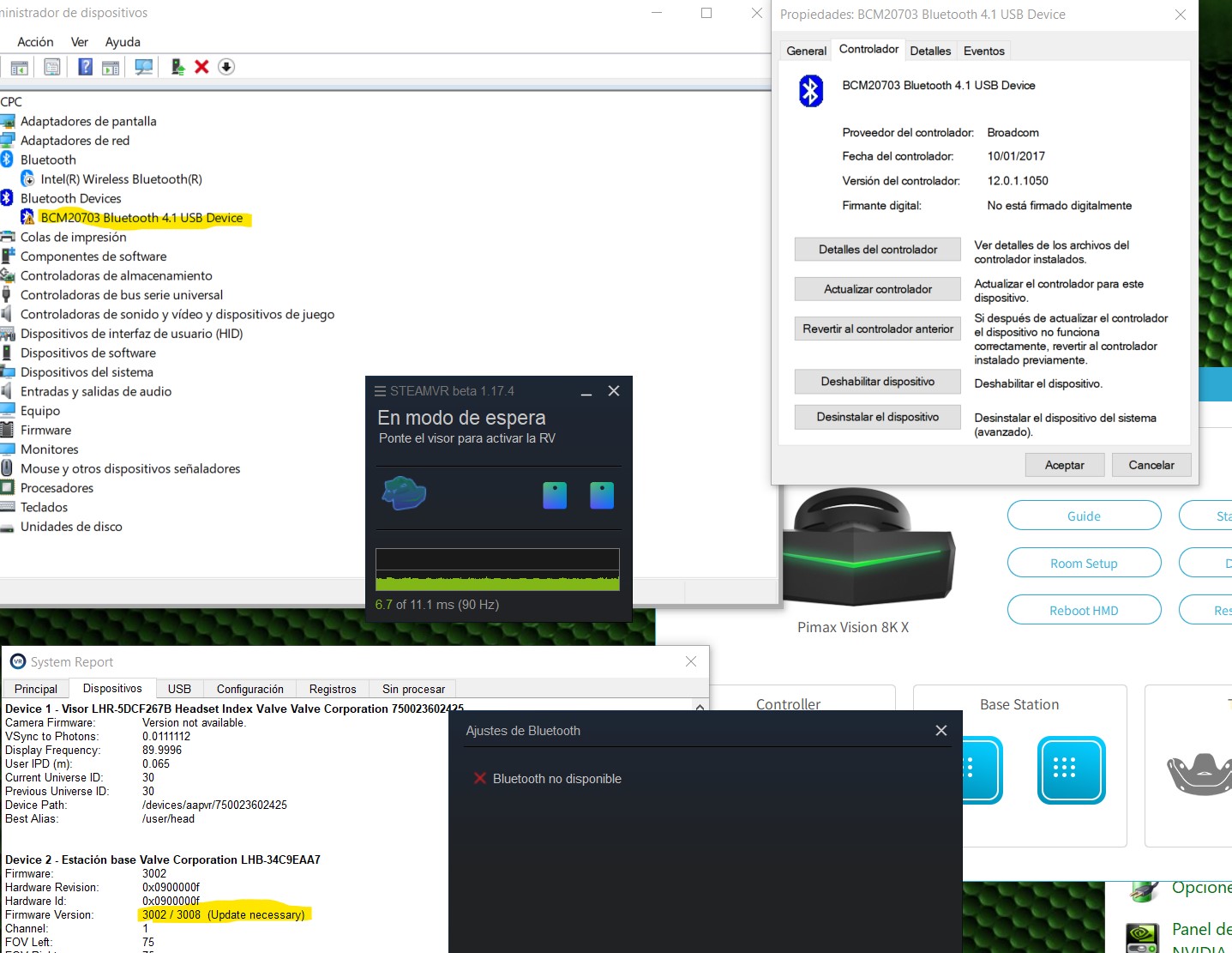Click the red X uninstall device icon
1232x953 pixels.
[x=202, y=67]
